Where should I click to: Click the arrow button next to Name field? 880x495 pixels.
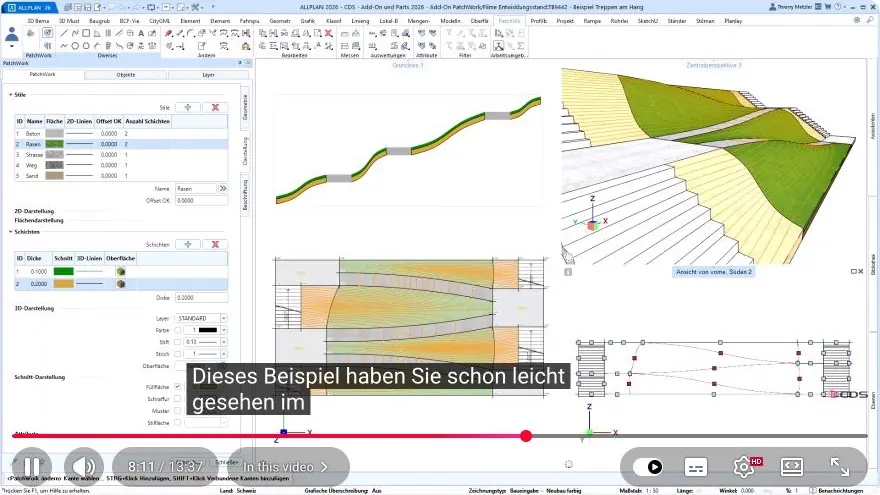point(223,189)
